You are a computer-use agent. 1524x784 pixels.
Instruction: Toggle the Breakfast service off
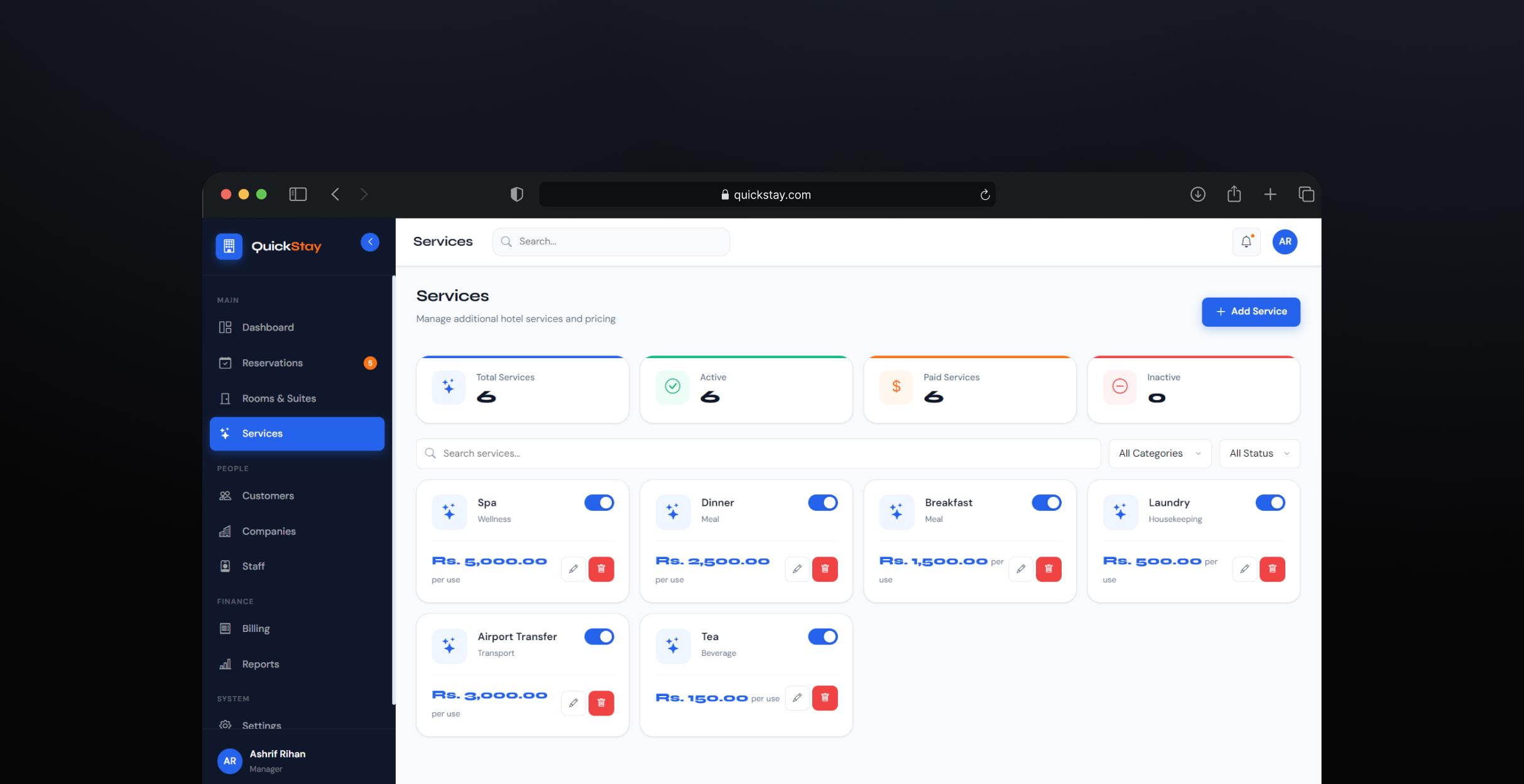point(1047,503)
